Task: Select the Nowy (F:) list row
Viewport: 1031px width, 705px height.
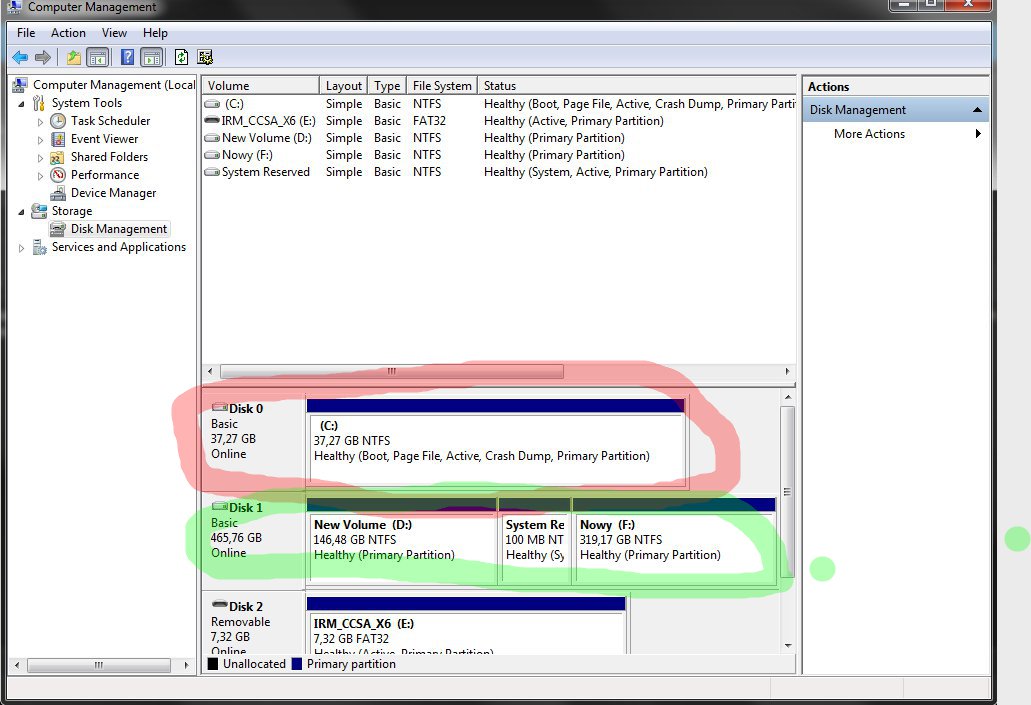Action: 499,155
